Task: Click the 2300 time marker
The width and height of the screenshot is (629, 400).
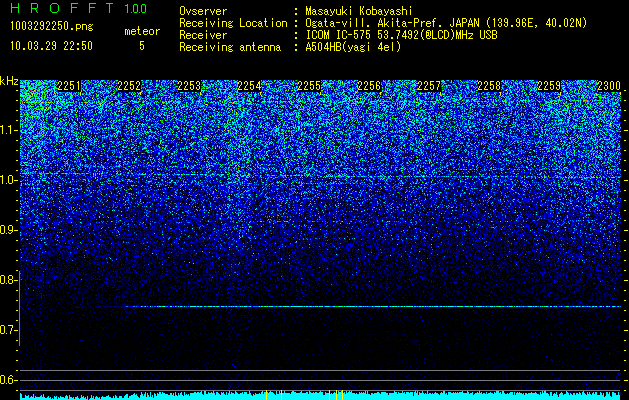Action: (609, 86)
